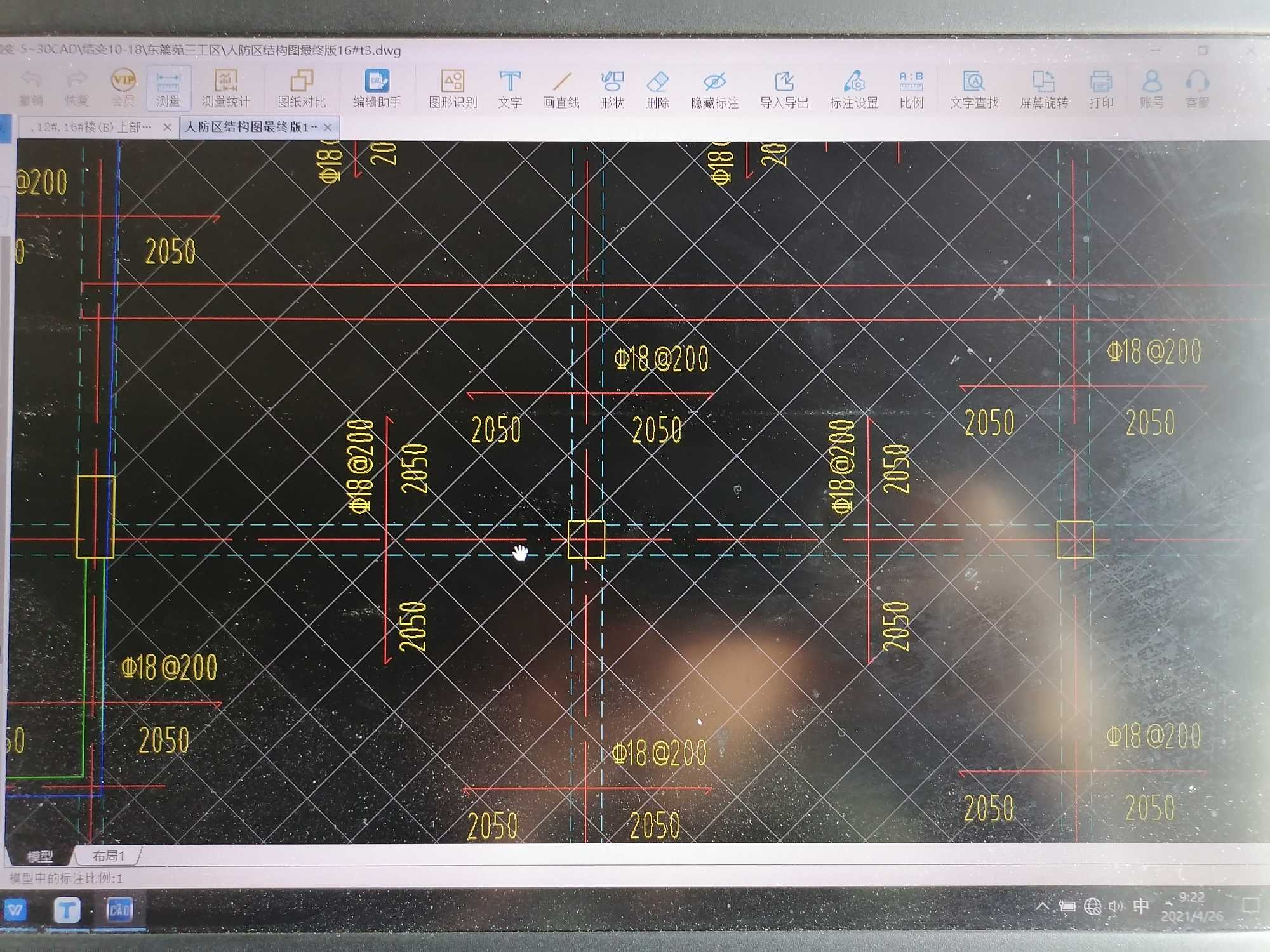The image size is (1270, 952).
Task: Select the Text (文字) tool
Action: pos(510,89)
